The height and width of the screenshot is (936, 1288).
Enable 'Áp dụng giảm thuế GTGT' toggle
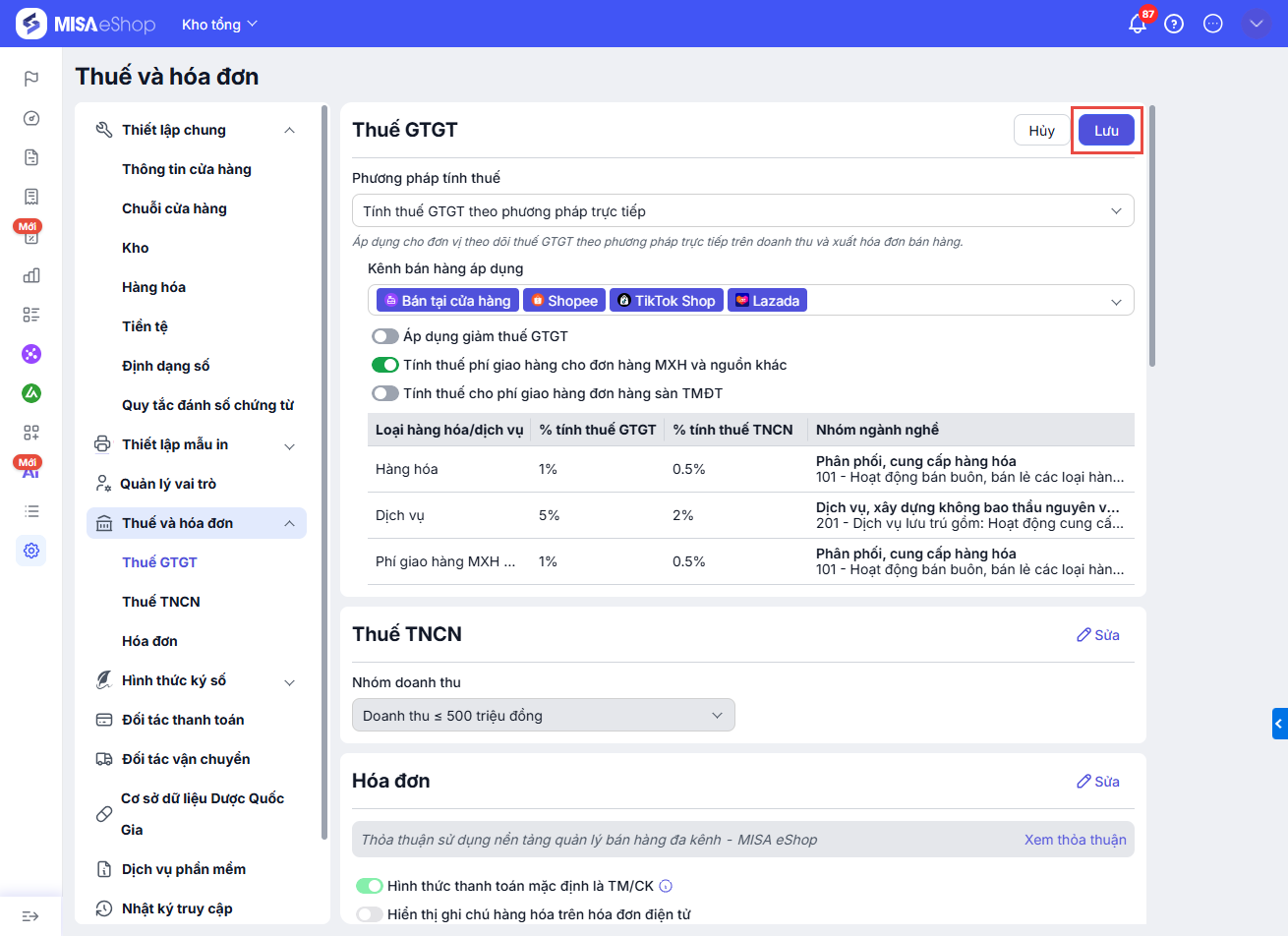tap(385, 336)
